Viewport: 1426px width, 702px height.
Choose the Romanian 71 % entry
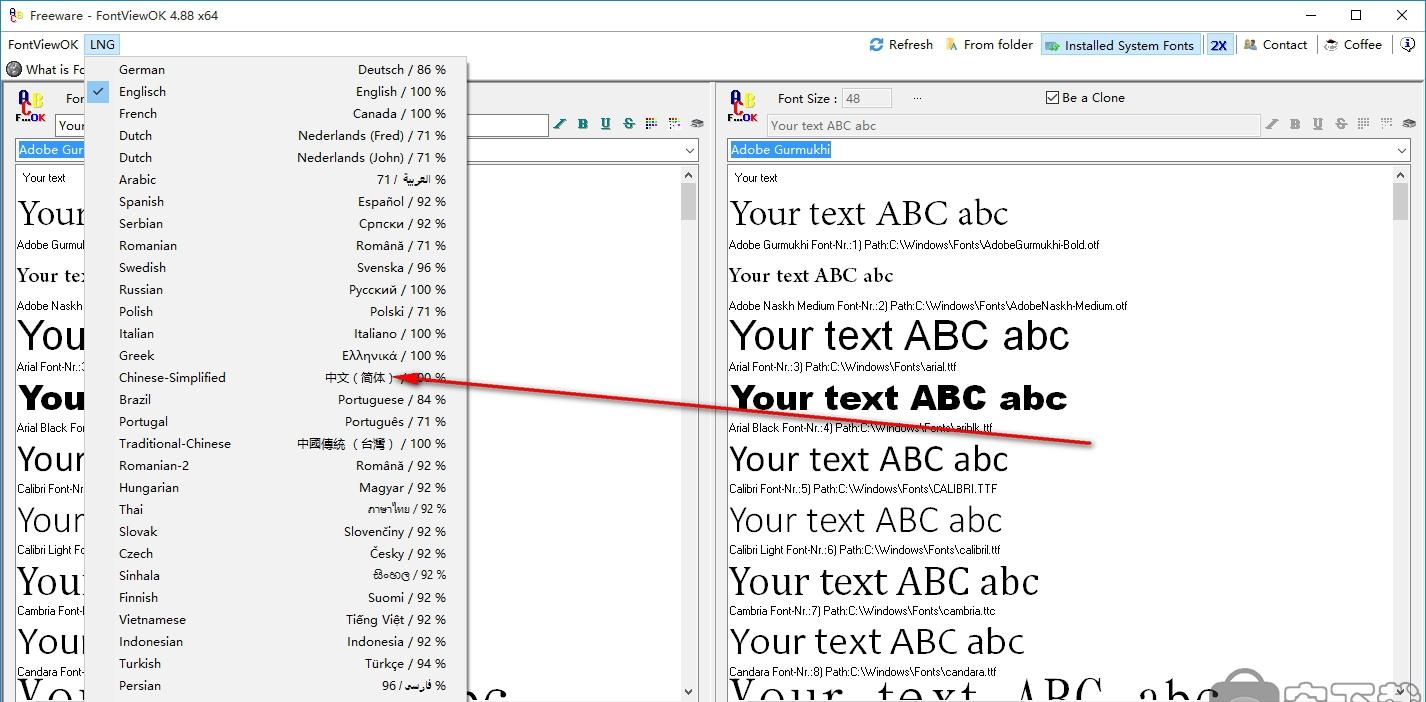(276, 246)
